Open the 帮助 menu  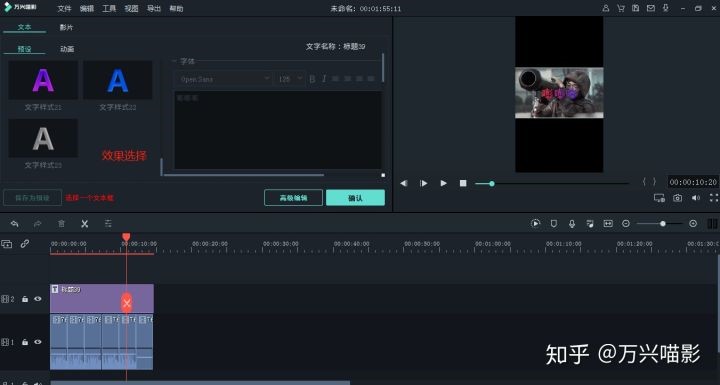(x=176, y=9)
